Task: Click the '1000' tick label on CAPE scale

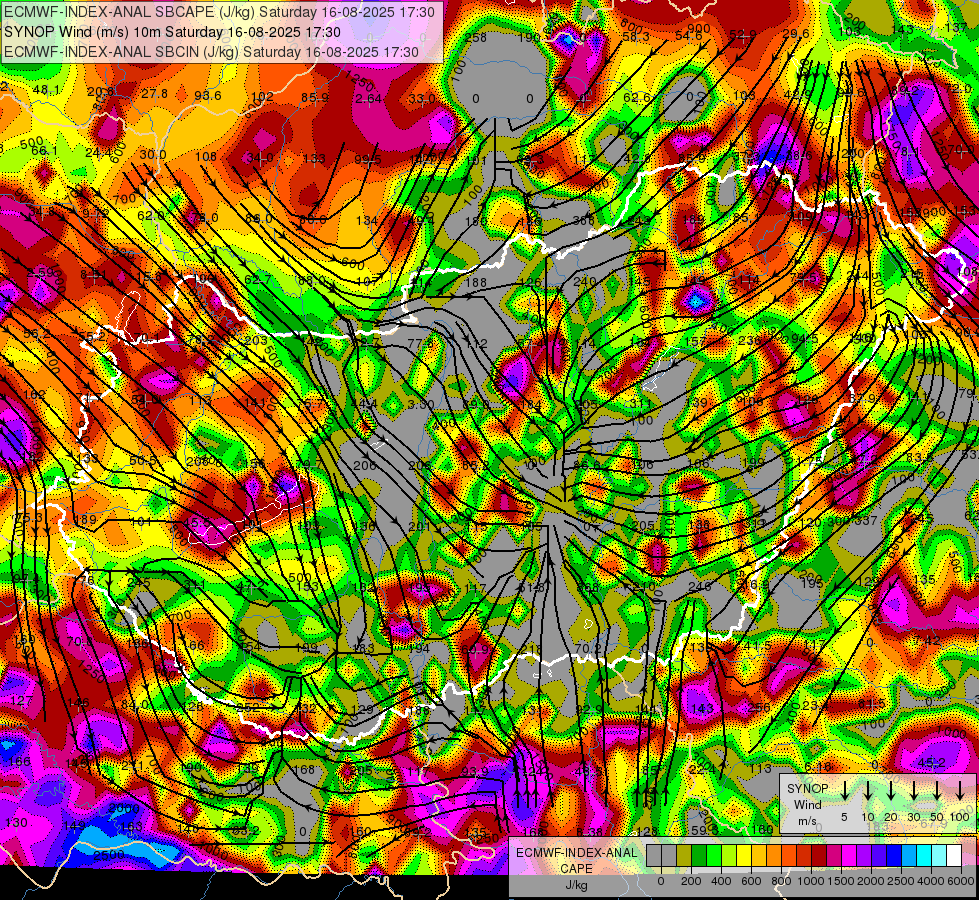Action: pyautogui.click(x=811, y=881)
